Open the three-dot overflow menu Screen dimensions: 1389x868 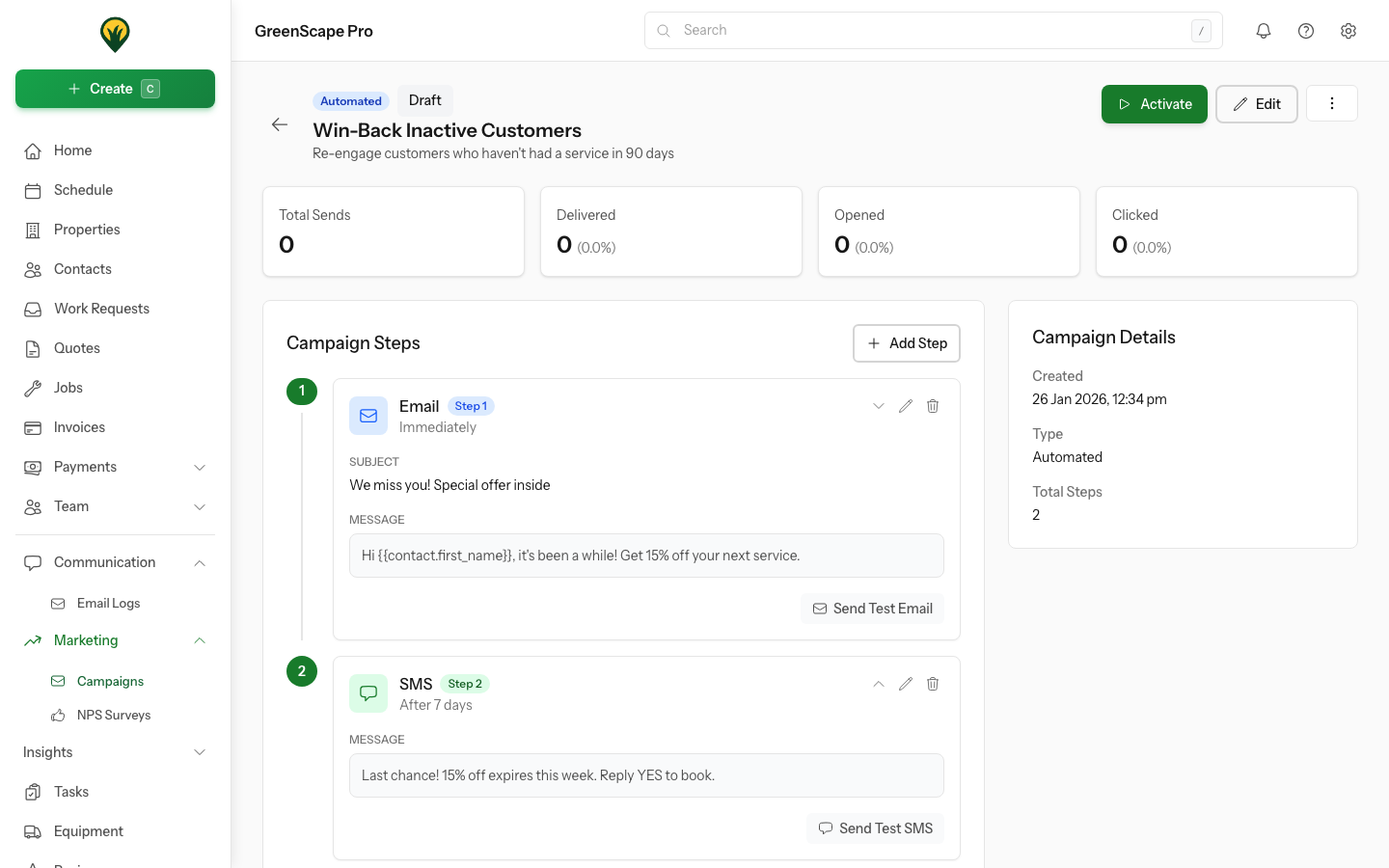click(1332, 103)
